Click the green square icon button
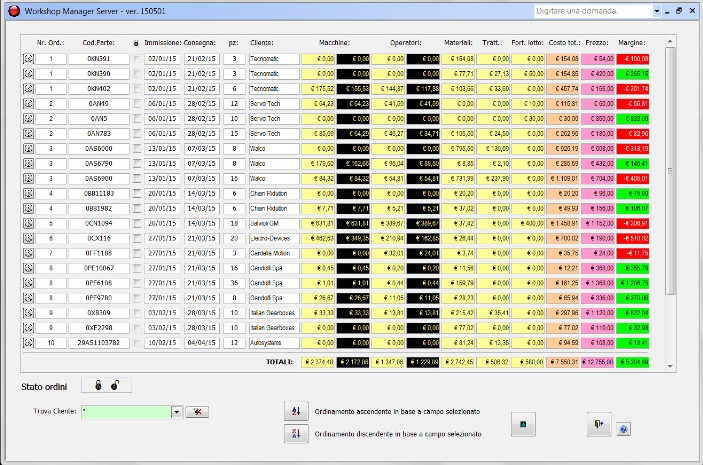The image size is (703, 465). (x=523, y=424)
